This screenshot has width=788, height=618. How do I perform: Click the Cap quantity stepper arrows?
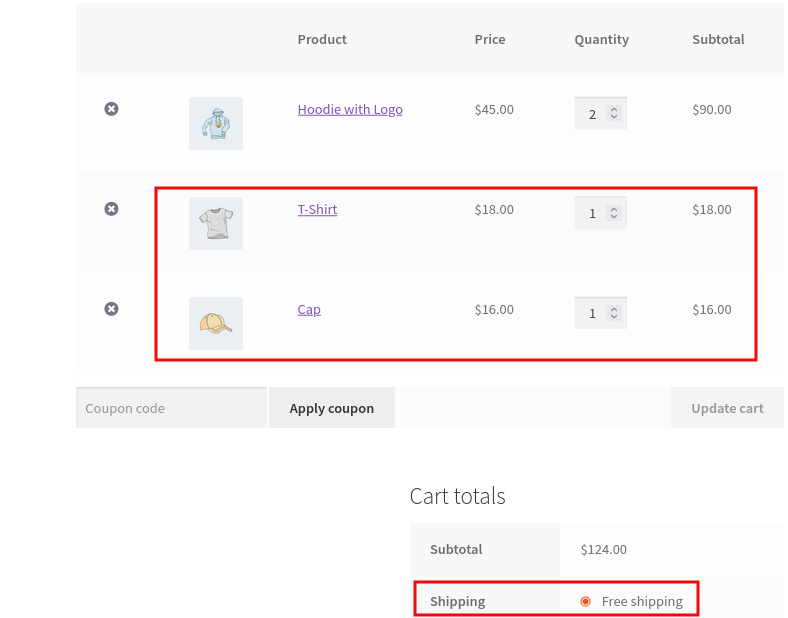tap(614, 313)
